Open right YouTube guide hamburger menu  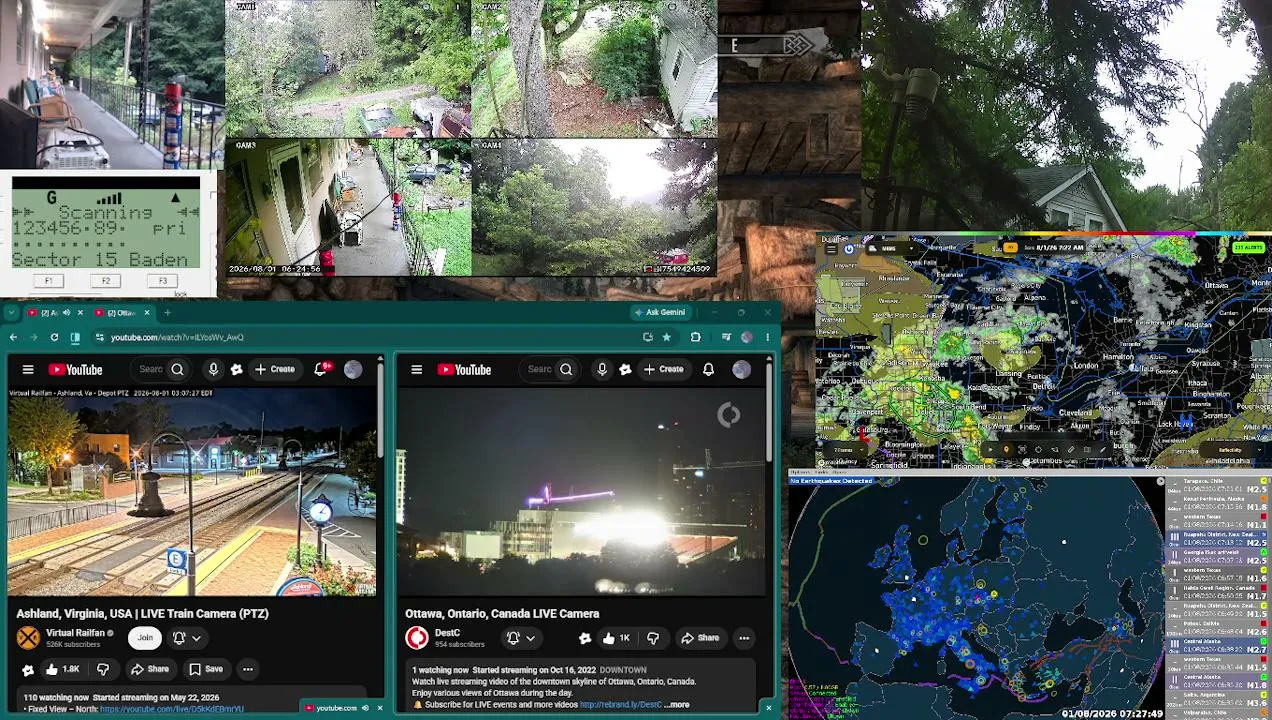[417, 370]
